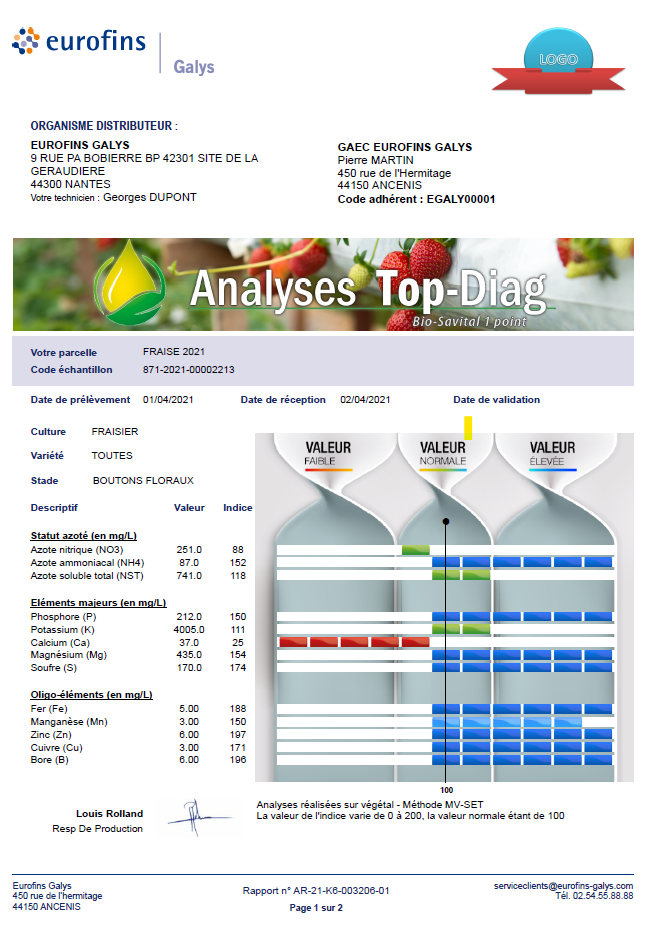This screenshot has height=929, width=656.
Task: Click the red bar for Calcium
Action: (354, 642)
